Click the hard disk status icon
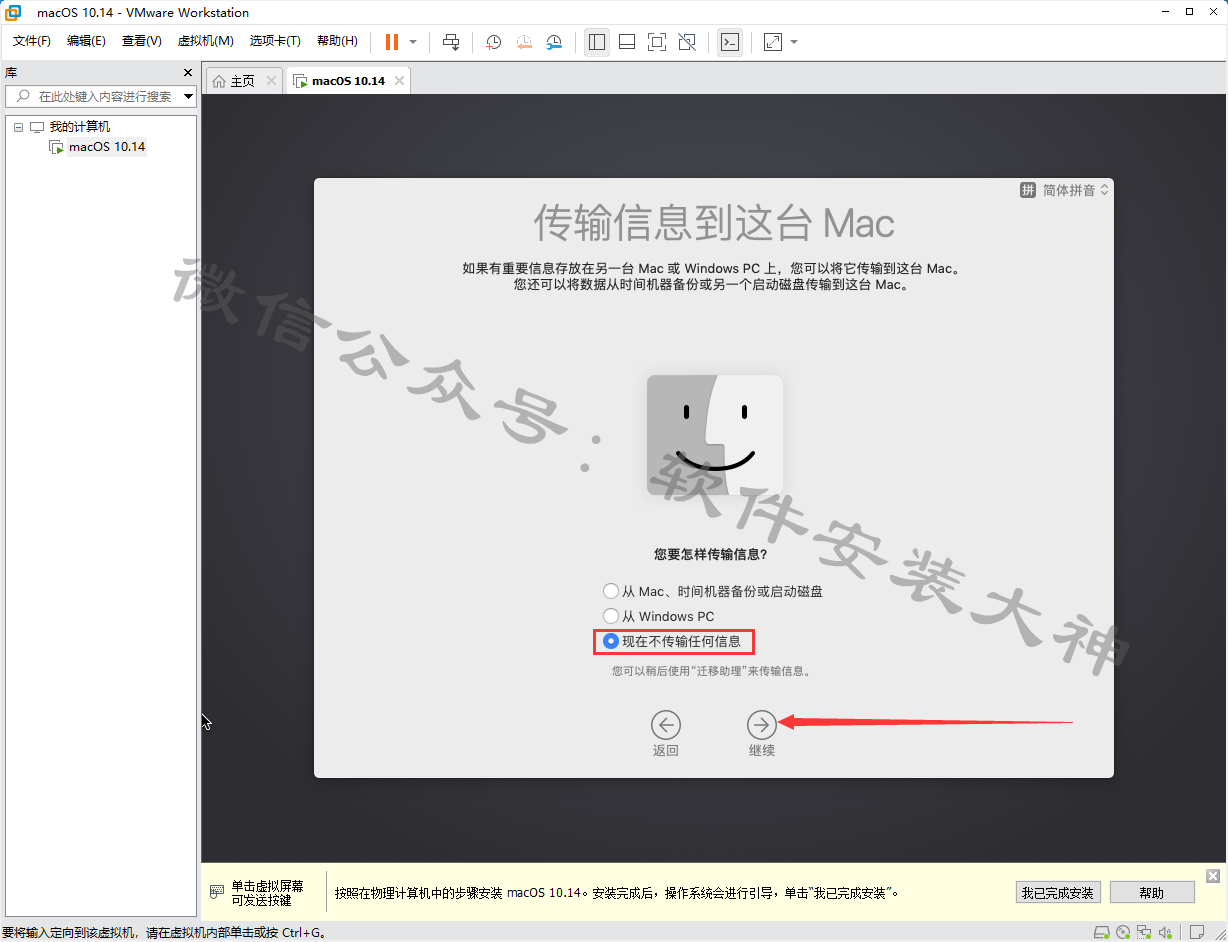Screen dimensions: 1228x942 coord(1102,932)
